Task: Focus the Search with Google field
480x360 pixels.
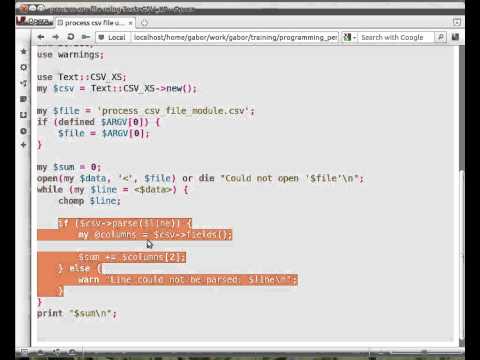Action: pos(396,37)
